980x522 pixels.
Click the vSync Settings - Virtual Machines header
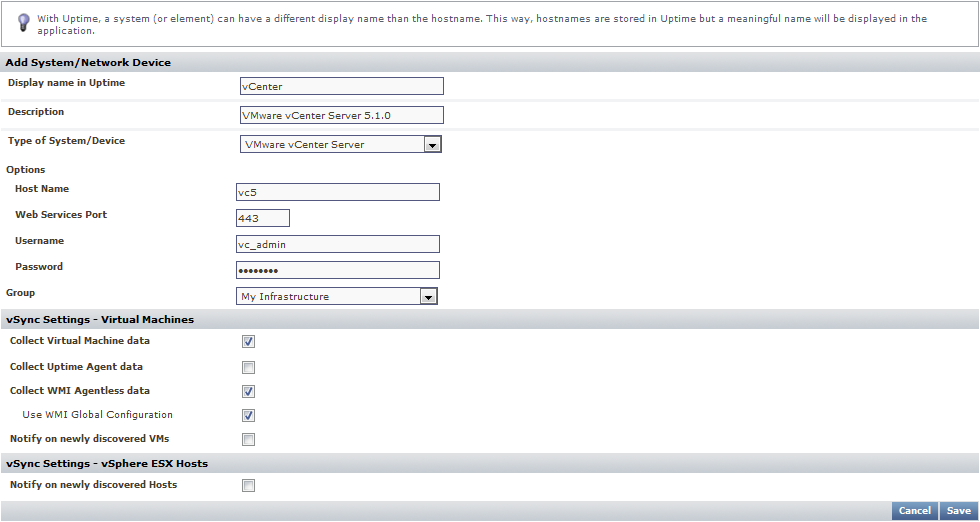[x=100, y=320]
